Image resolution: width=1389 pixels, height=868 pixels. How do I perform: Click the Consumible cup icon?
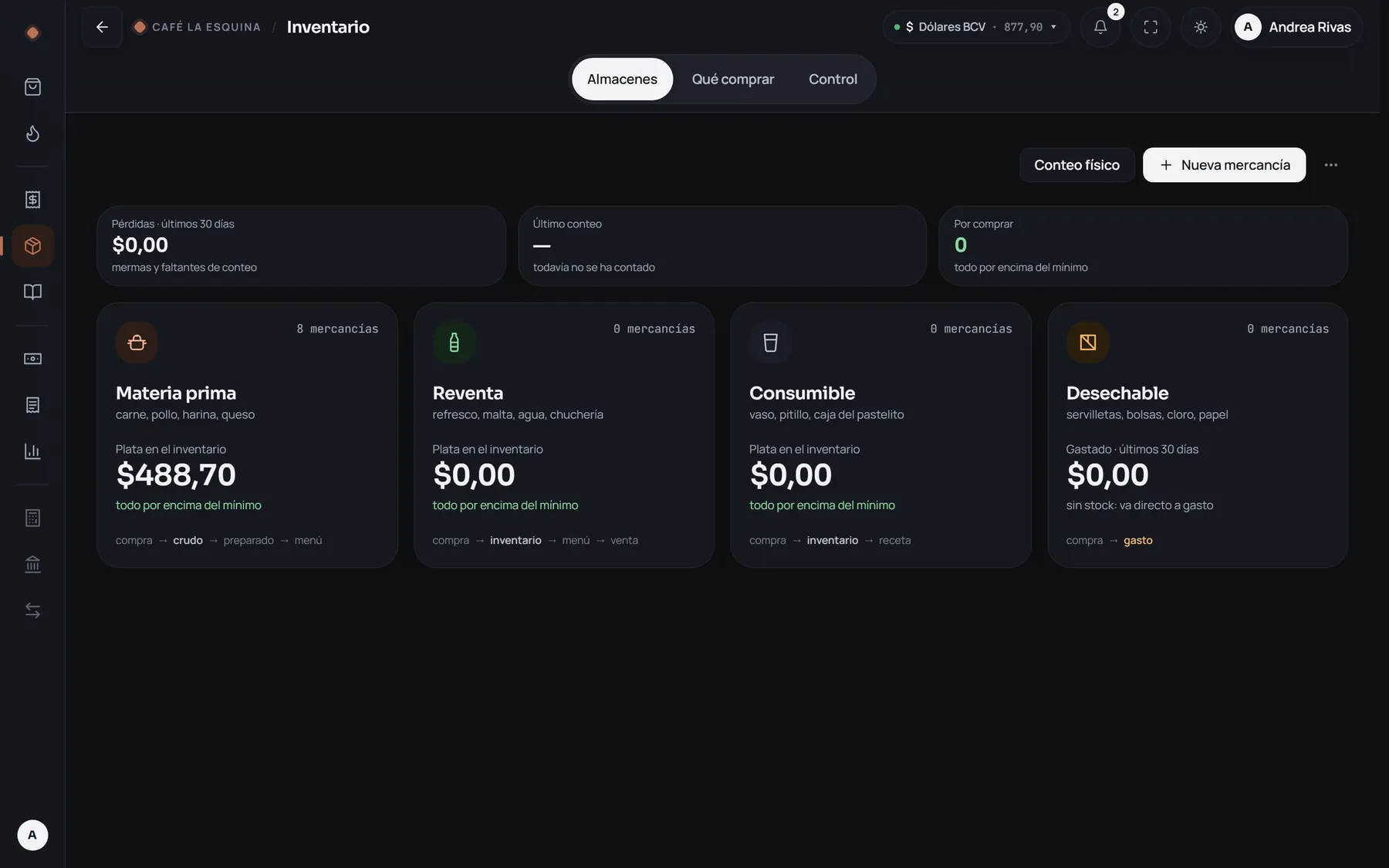pyautogui.click(x=770, y=342)
